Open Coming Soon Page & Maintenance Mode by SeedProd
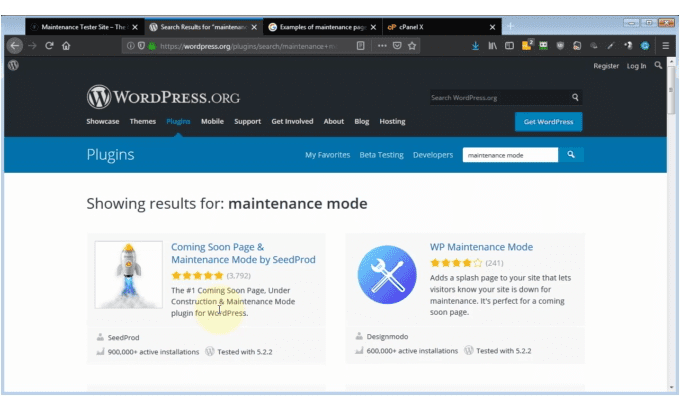 click(243, 253)
